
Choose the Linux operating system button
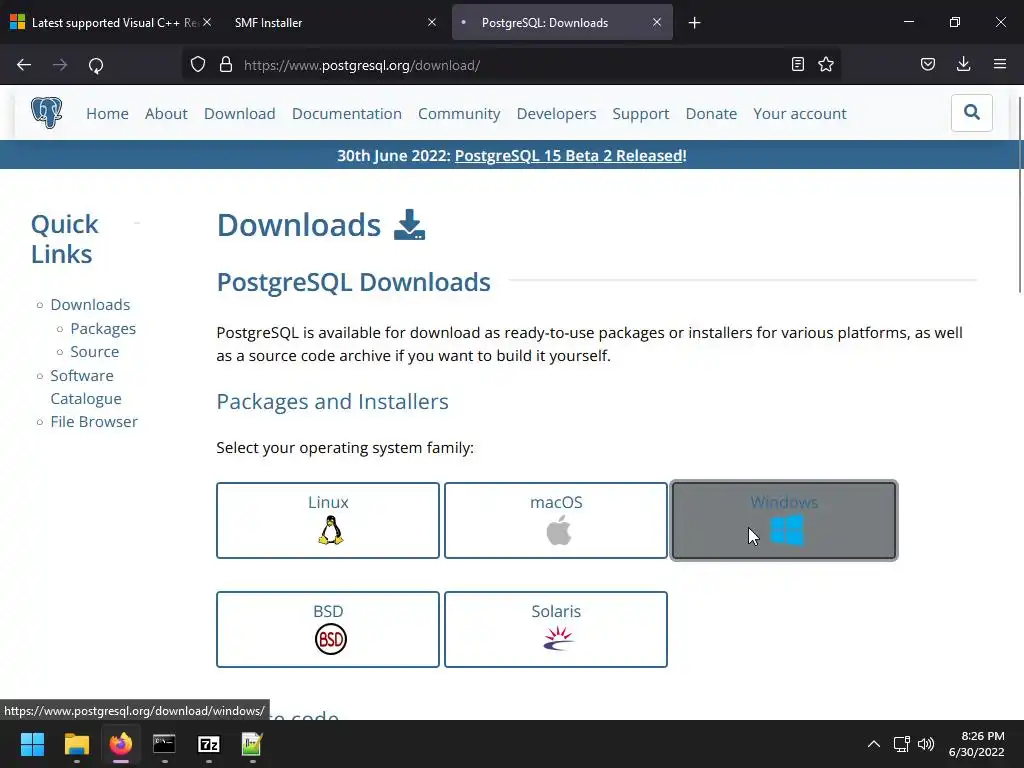click(x=328, y=520)
